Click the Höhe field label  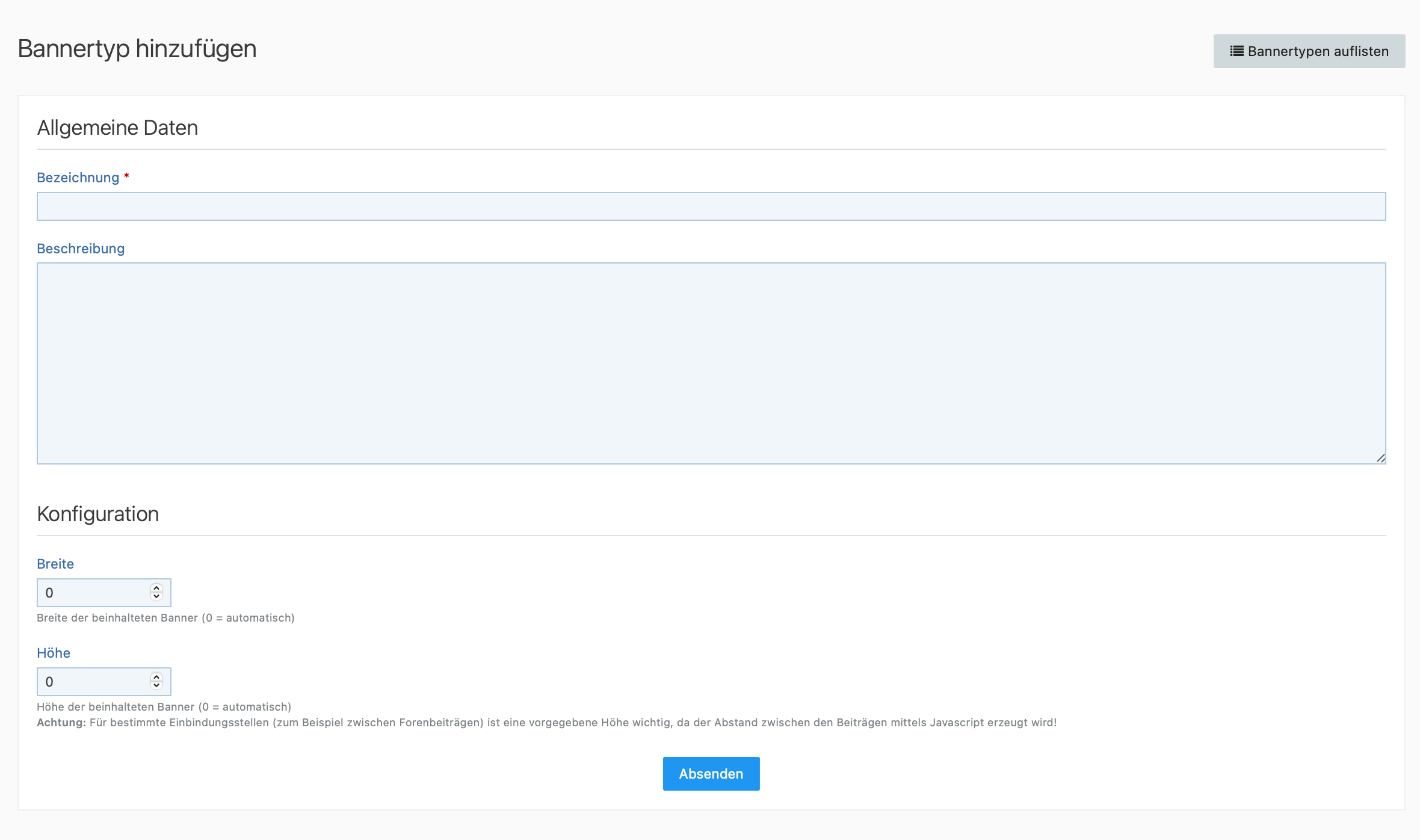coord(54,653)
